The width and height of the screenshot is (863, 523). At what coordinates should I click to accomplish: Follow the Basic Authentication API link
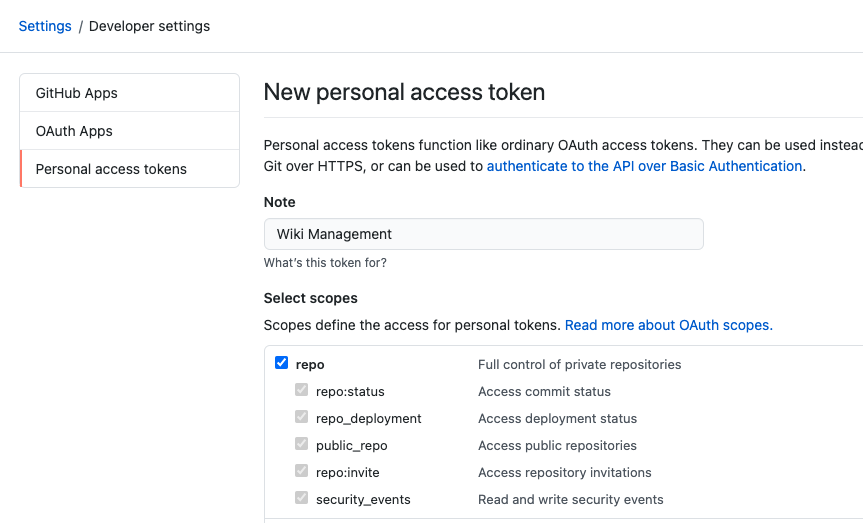pos(644,166)
